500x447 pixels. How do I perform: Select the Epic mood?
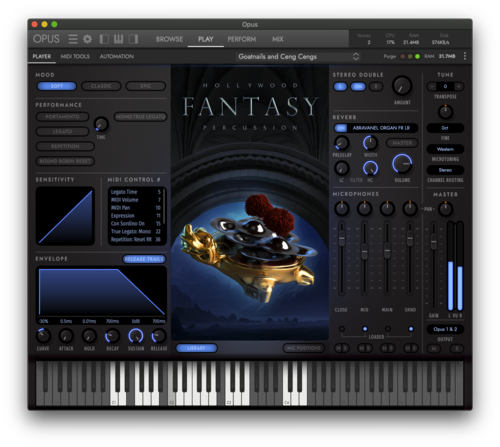point(146,86)
